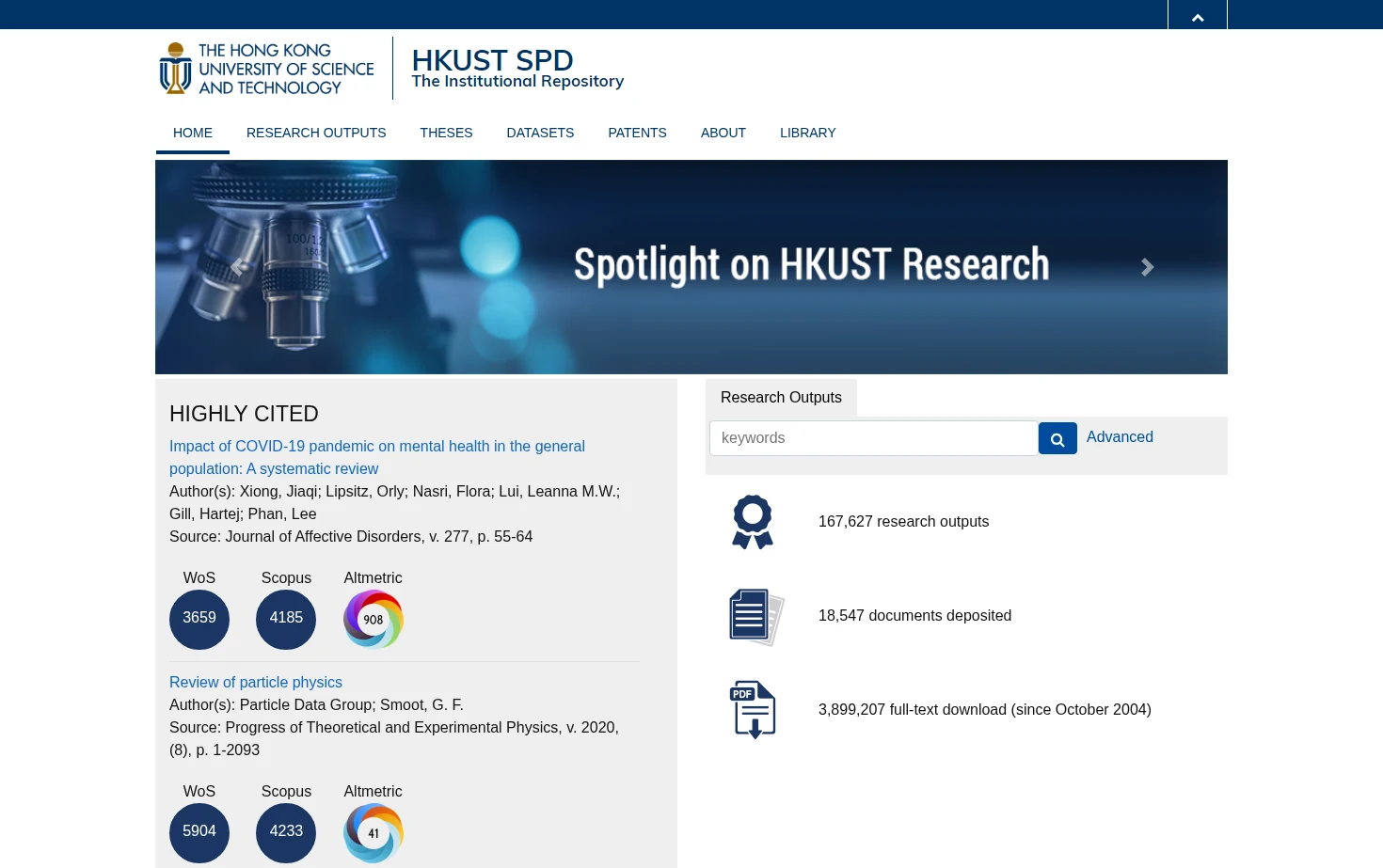Image resolution: width=1383 pixels, height=868 pixels.
Task: Click The Institutional Repository subtitle
Action: pyautogui.click(x=517, y=82)
